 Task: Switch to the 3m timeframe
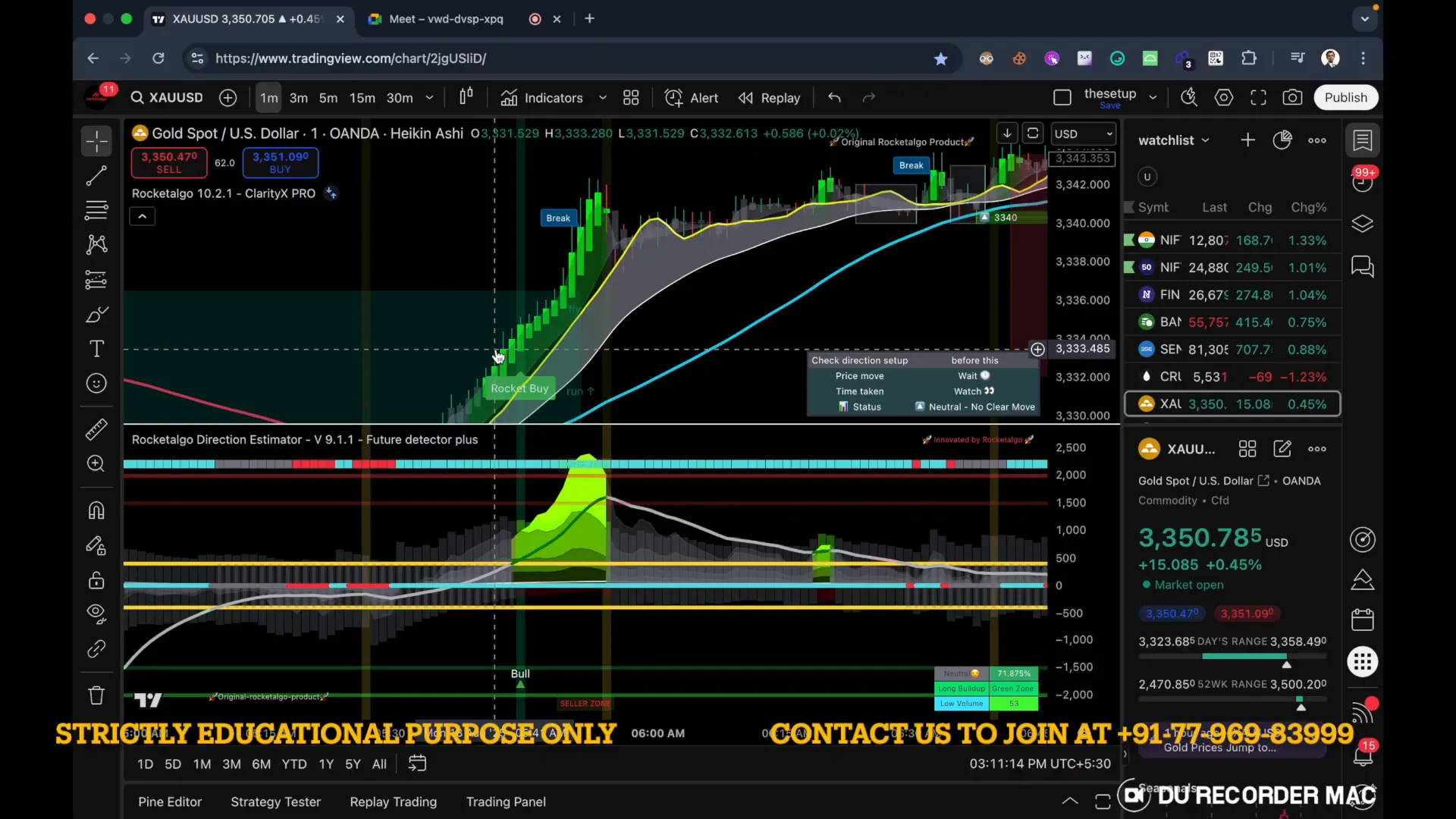(x=299, y=98)
